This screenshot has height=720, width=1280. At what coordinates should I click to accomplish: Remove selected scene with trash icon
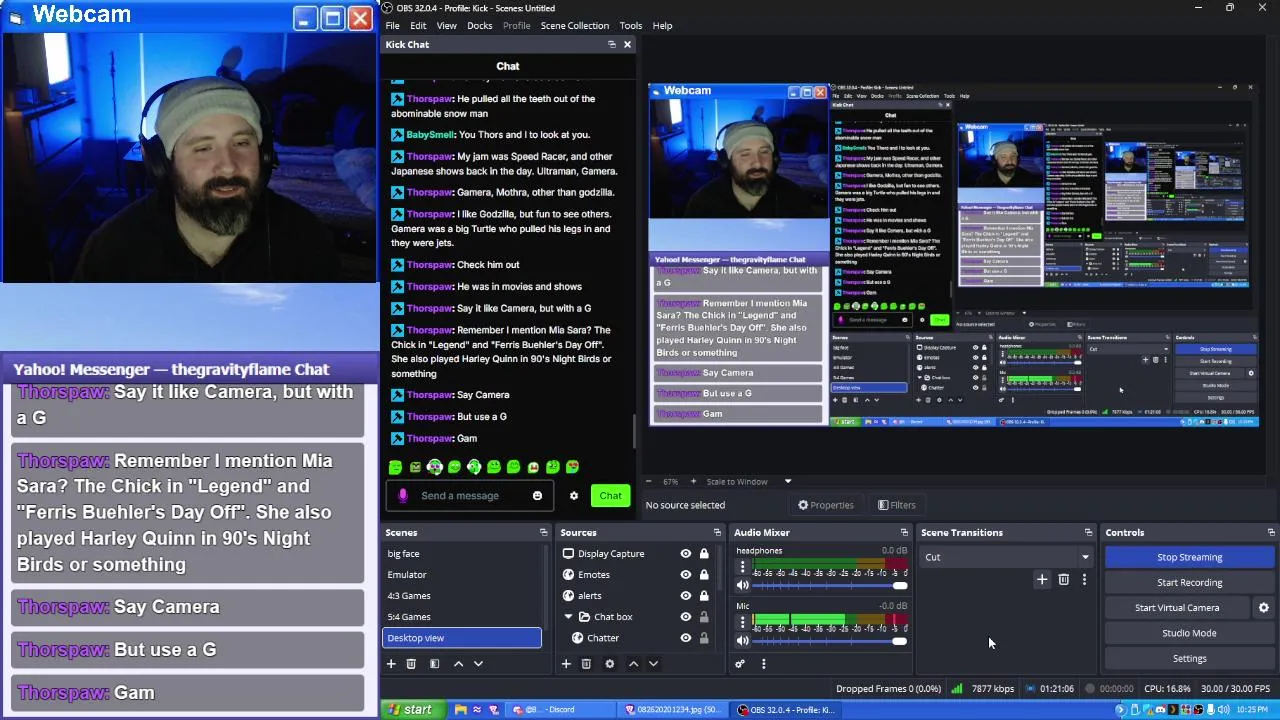point(411,664)
